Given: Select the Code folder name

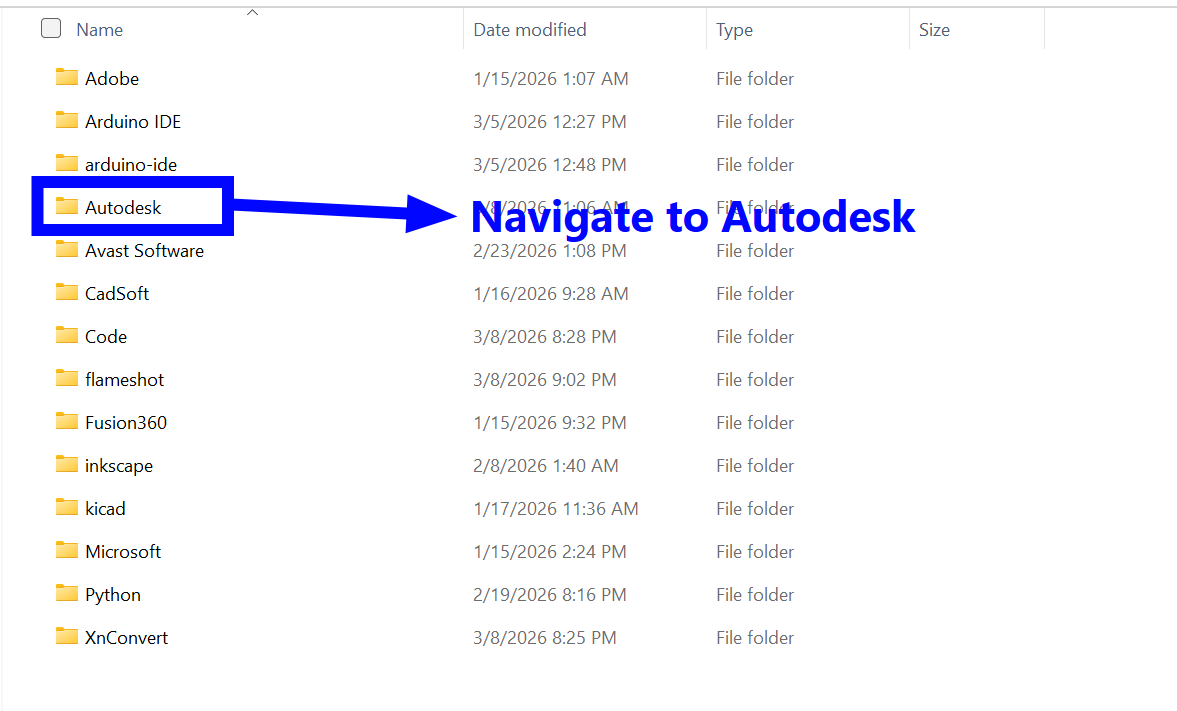Looking at the screenshot, I should (x=106, y=336).
